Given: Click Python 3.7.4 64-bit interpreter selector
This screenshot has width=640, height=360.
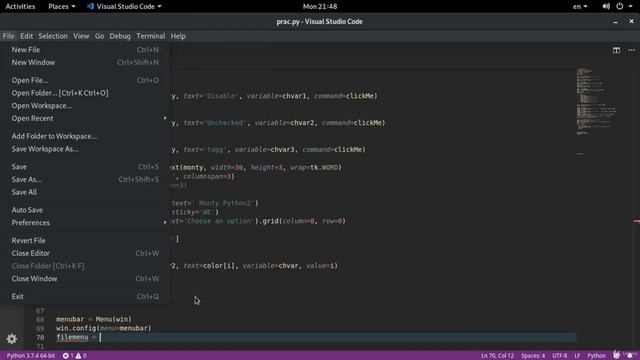Looking at the screenshot, I should (31, 356).
